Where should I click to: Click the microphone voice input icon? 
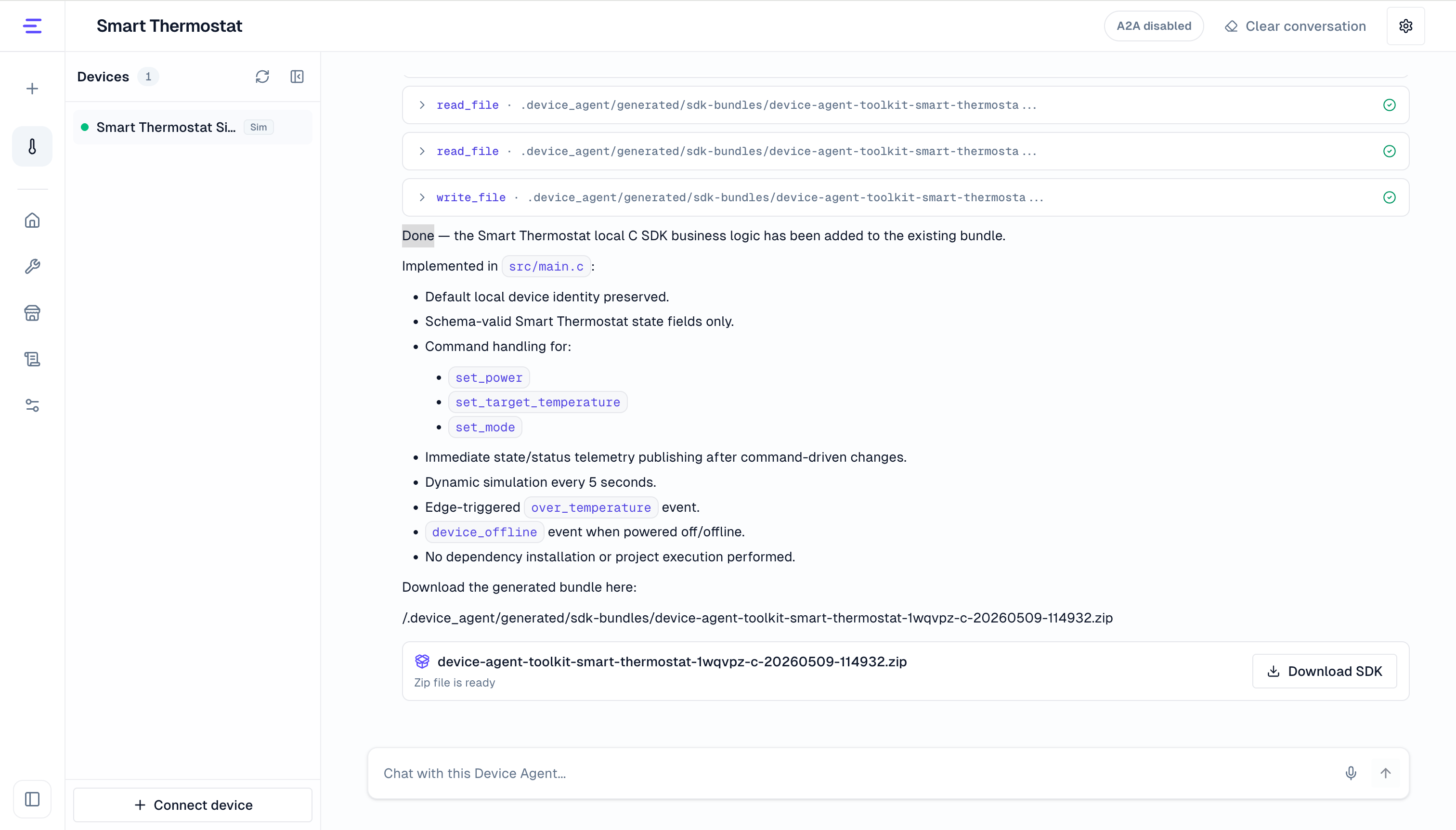click(x=1351, y=773)
